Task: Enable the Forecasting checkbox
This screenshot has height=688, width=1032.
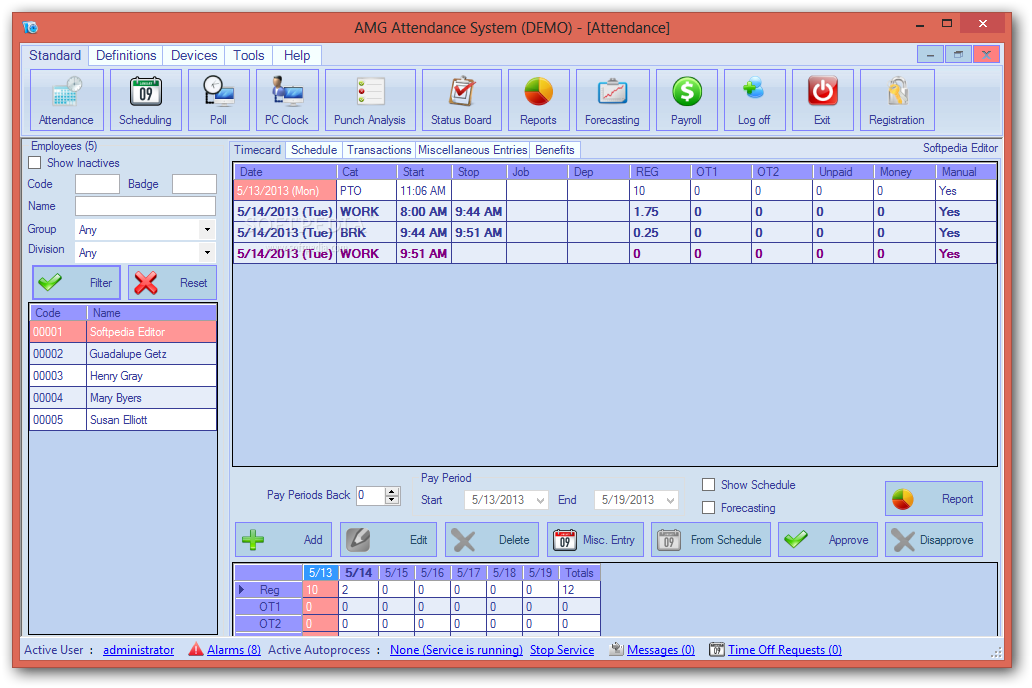Action: point(708,508)
